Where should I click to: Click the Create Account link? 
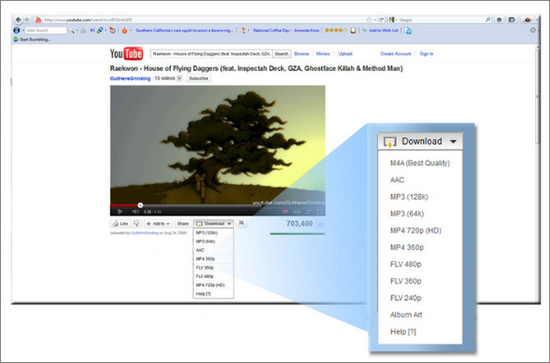(396, 54)
